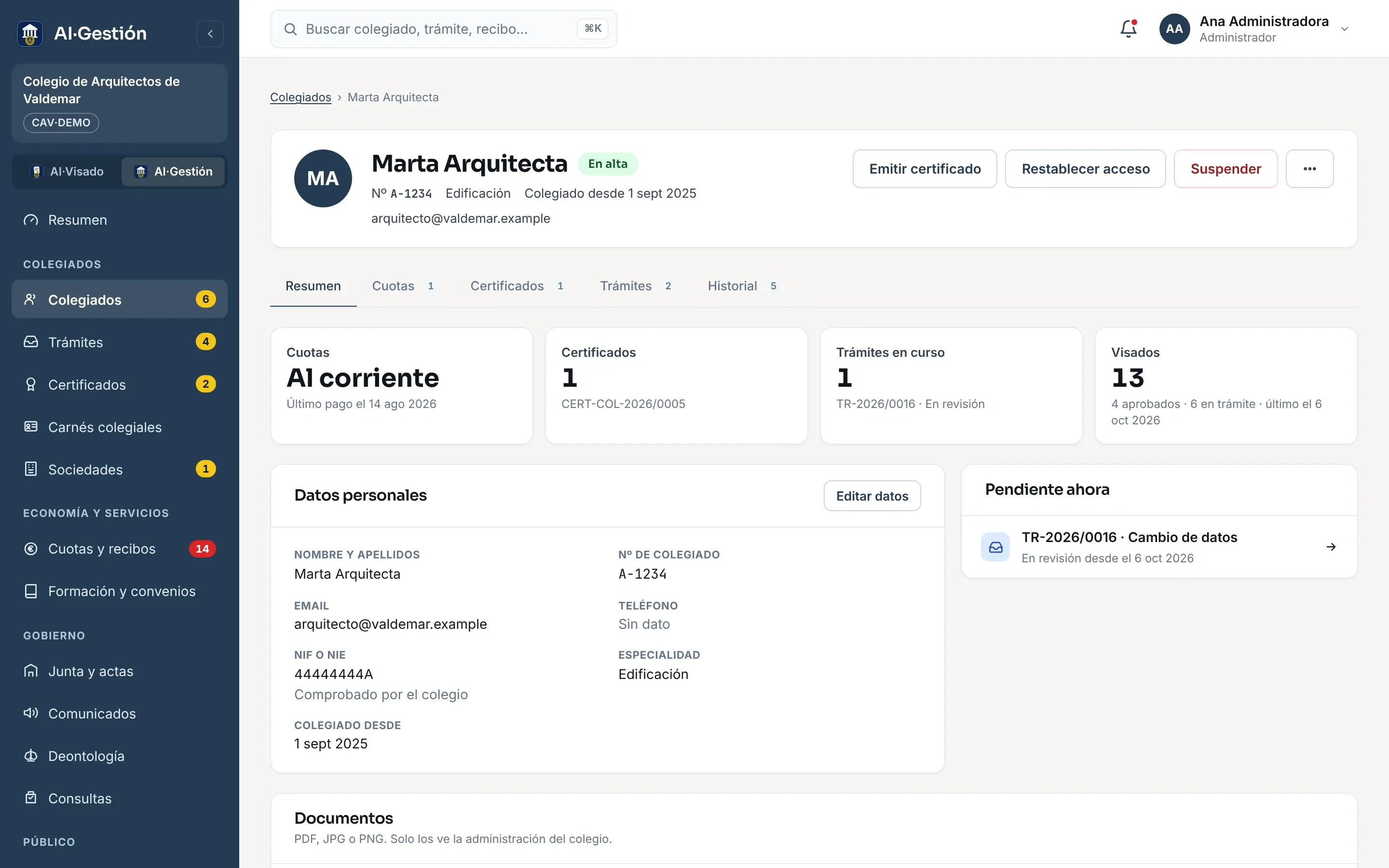Click Emitir certificado button
This screenshot has height=868, width=1389.
[925, 169]
